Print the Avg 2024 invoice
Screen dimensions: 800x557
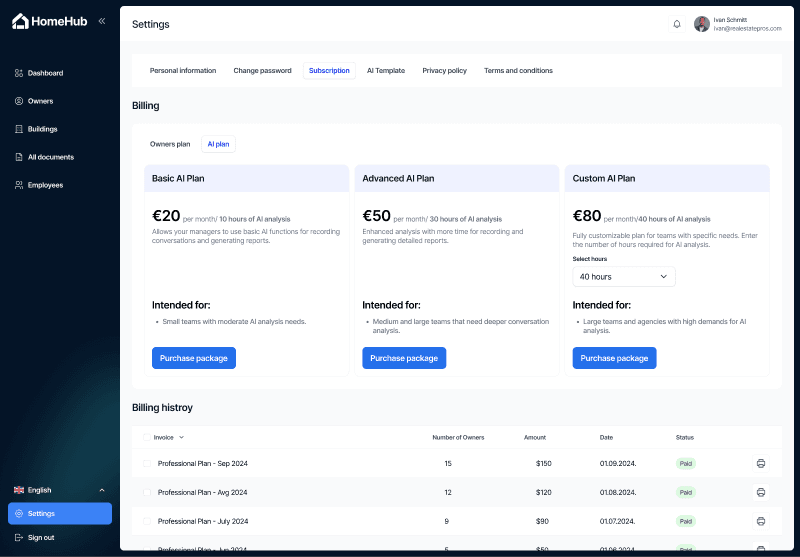(x=761, y=492)
